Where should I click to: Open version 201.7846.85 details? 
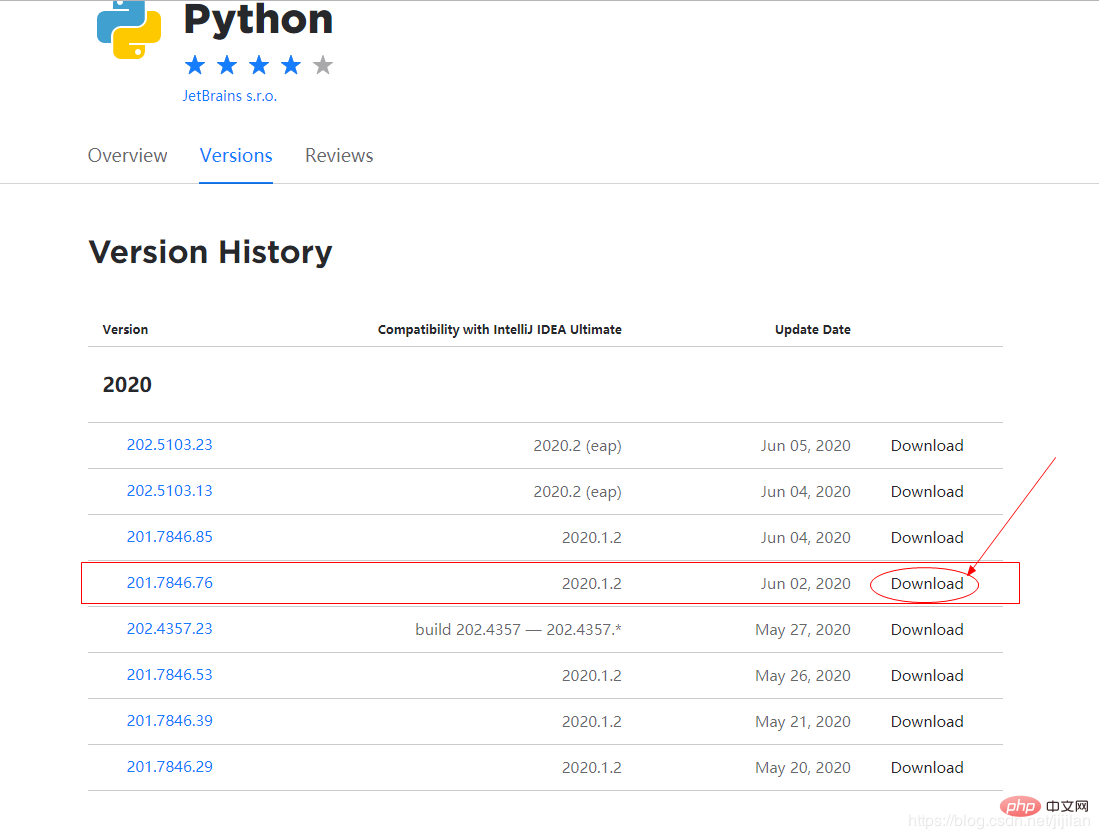pyautogui.click(x=169, y=537)
